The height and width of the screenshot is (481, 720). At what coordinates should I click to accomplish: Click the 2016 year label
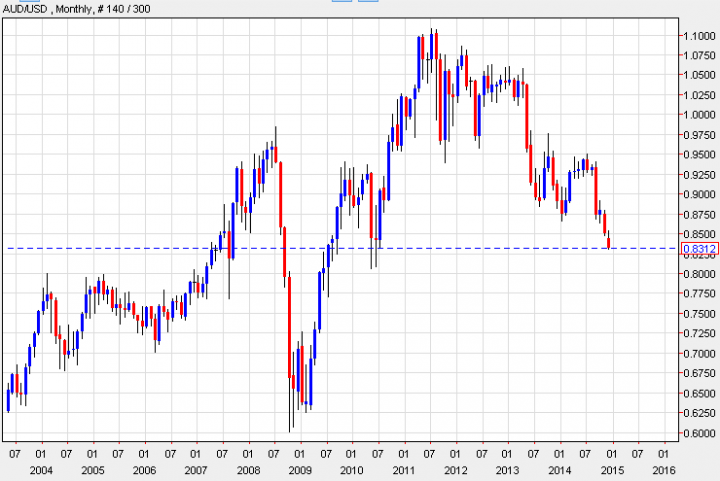[664, 470]
